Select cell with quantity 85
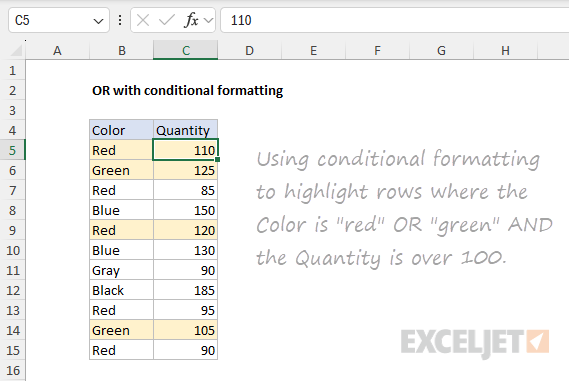This screenshot has height=381, width=569. [185, 190]
